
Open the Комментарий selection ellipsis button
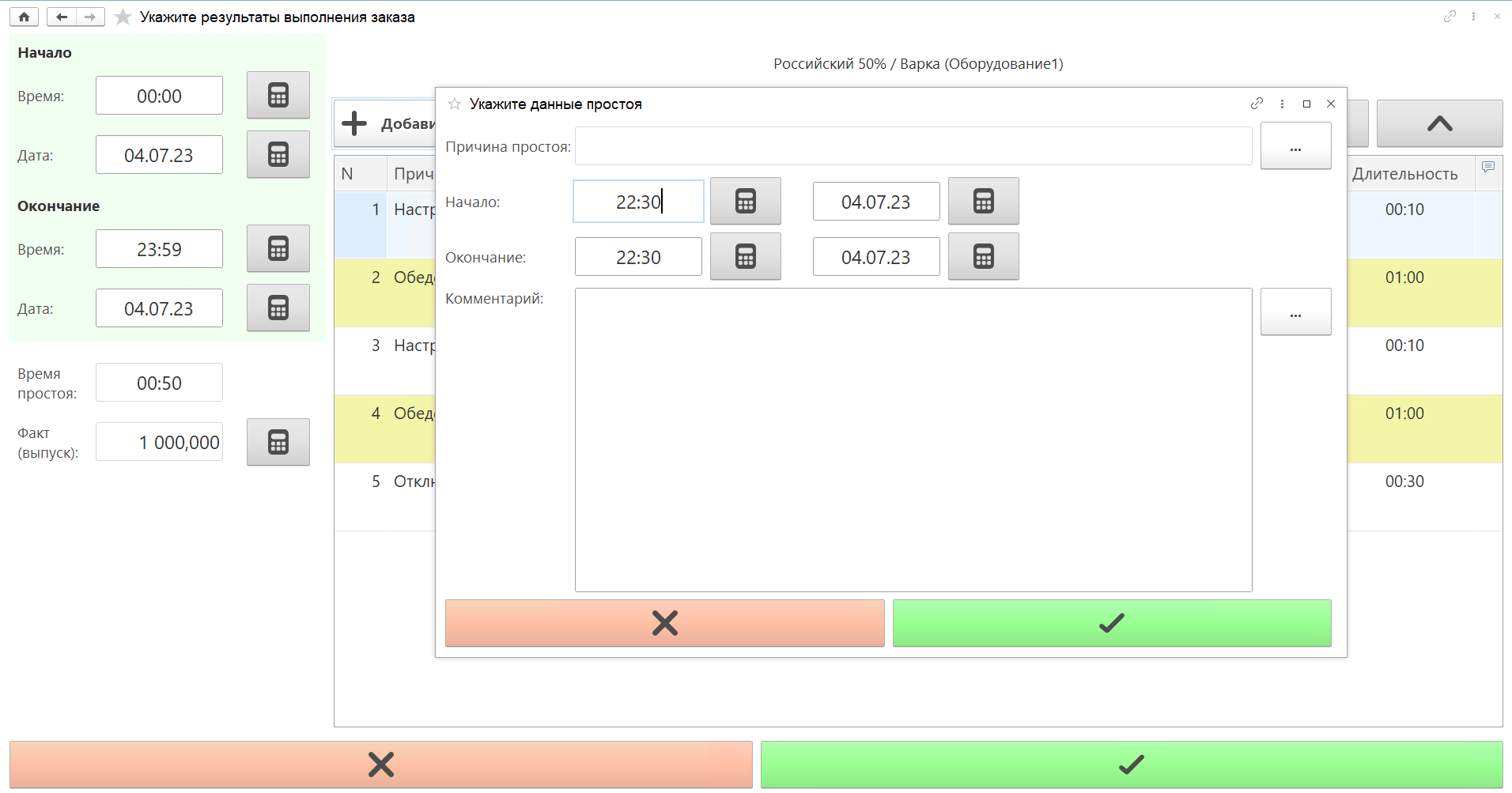point(1295,312)
